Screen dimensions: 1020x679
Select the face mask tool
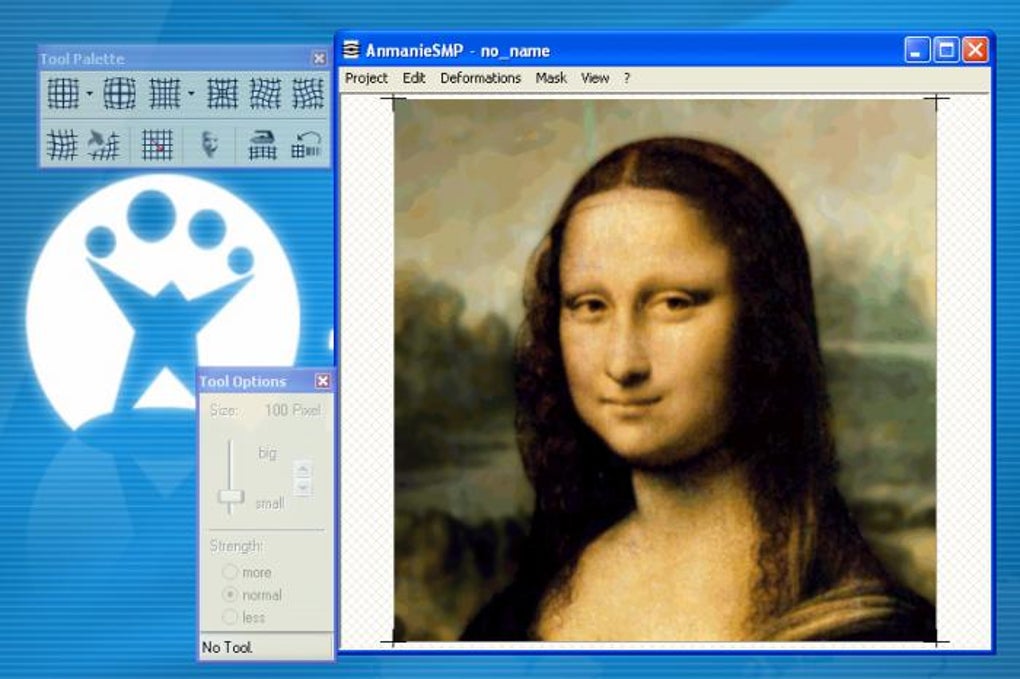209,144
